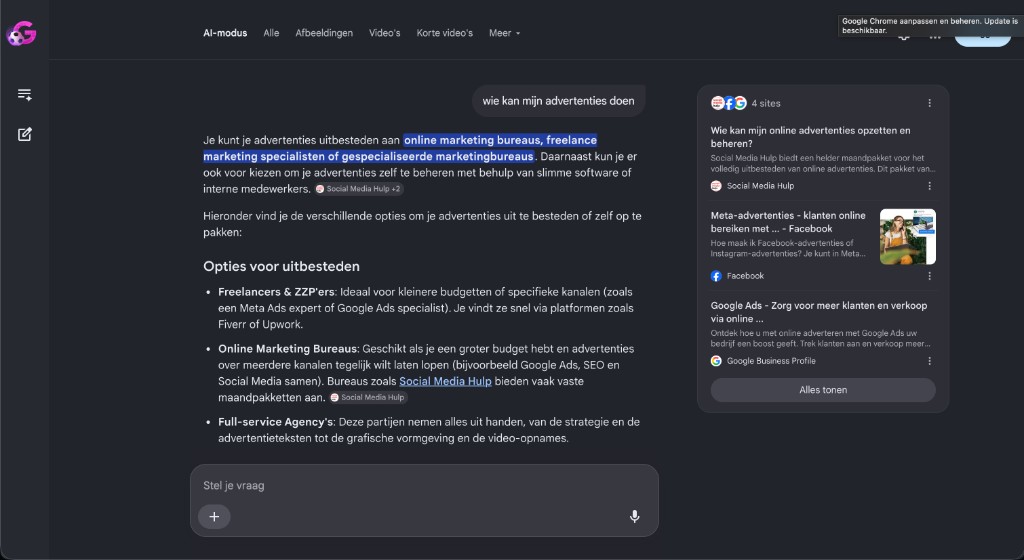Open the Social Media Hulp chip after 'maandpakketten aan'
This screenshot has width=1024, height=560.
click(x=368, y=397)
